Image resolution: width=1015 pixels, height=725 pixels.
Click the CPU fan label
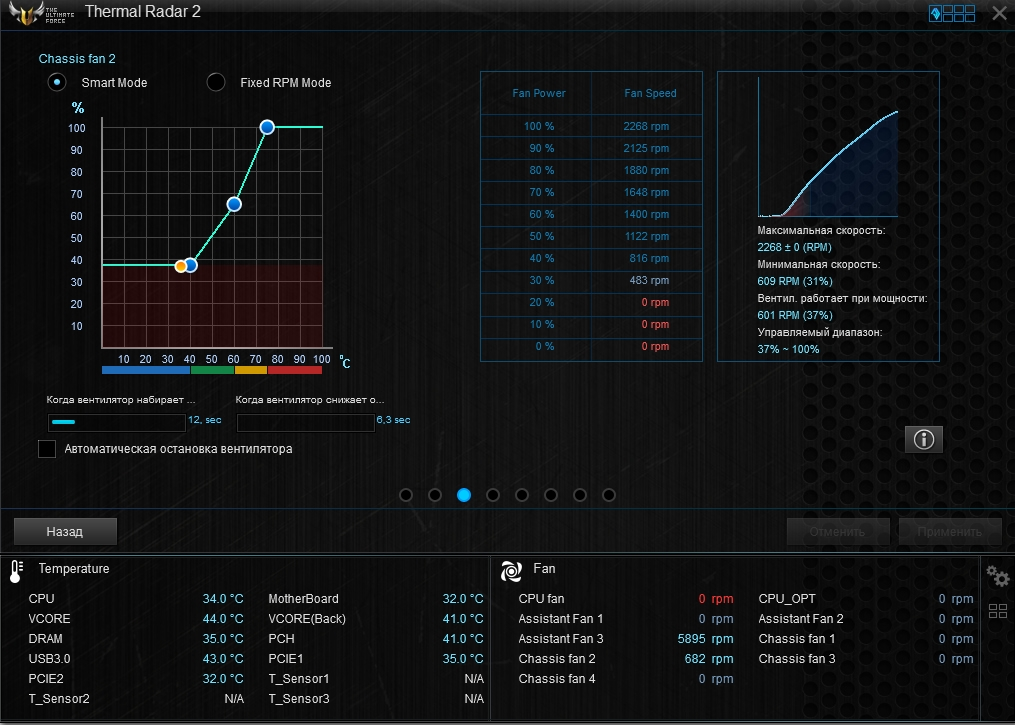[x=541, y=599]
